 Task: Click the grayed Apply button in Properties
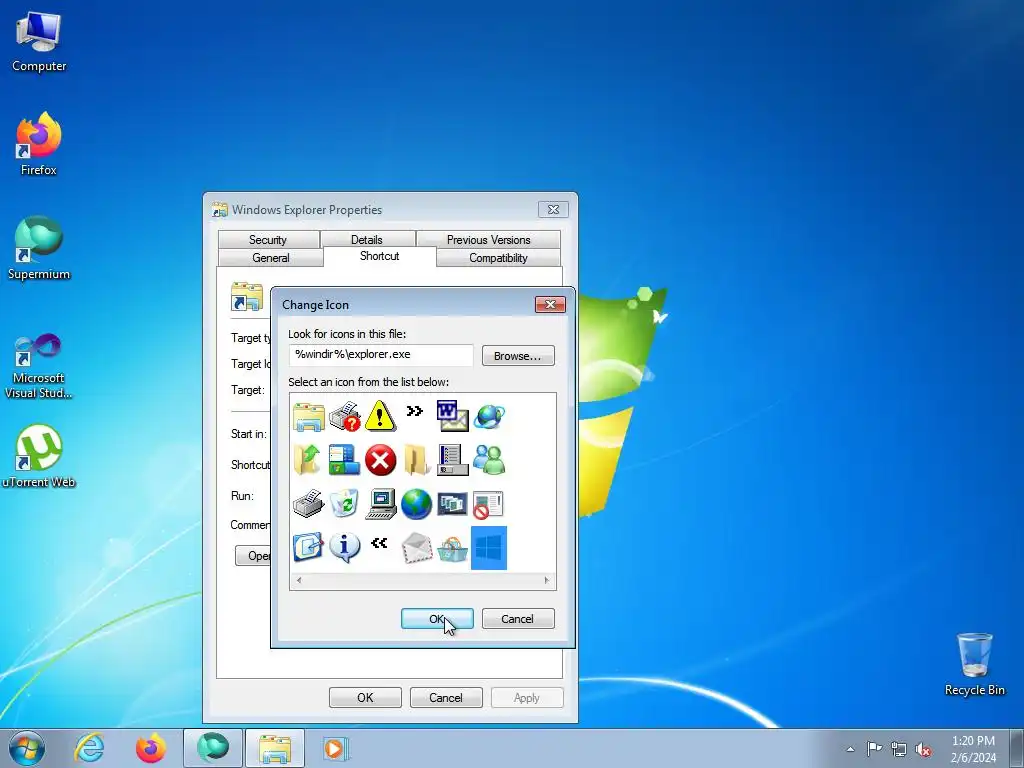pyautogui.click(x=527, y=697)
